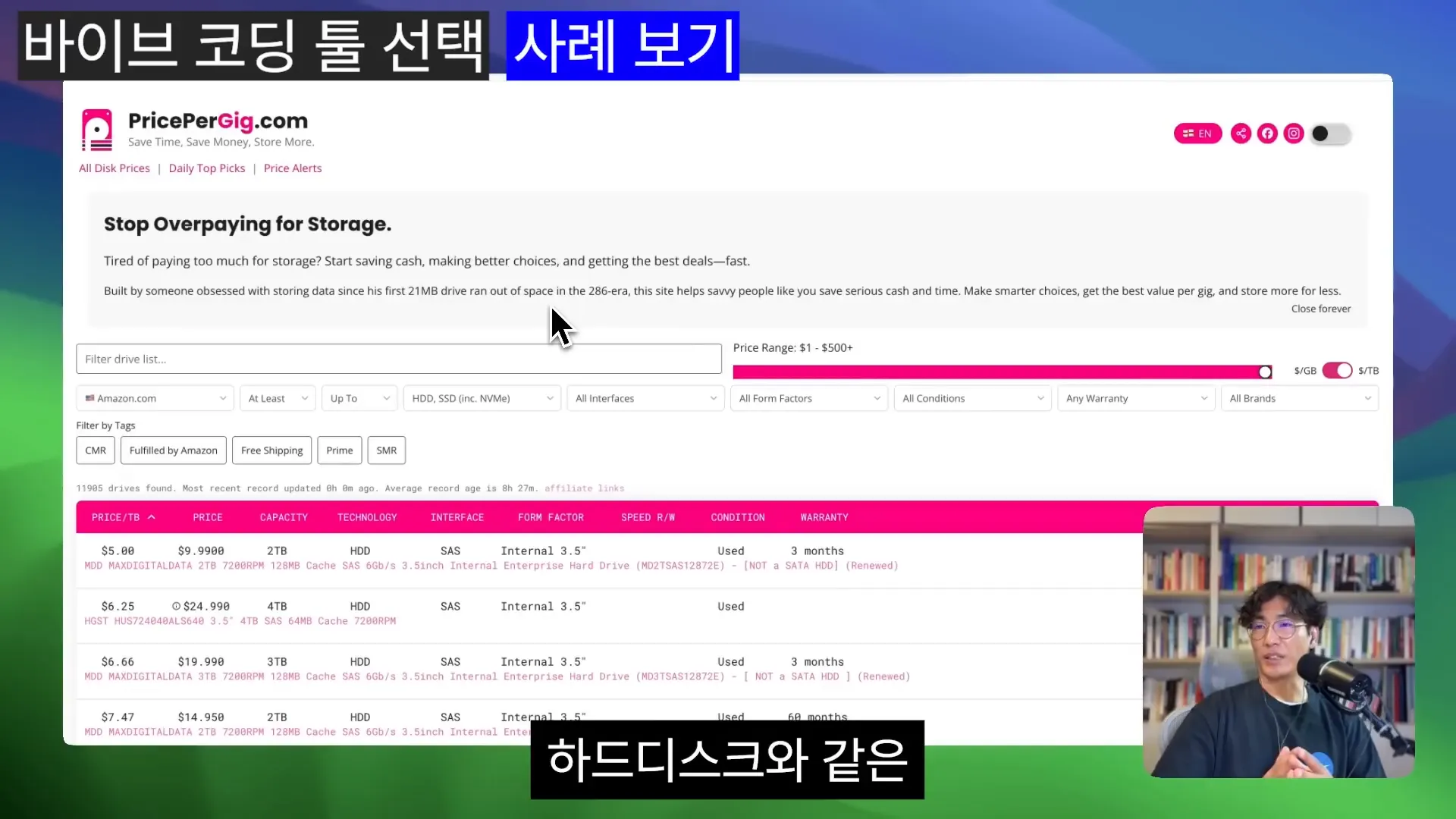Screen dimensions: 1456x819
Task: Toggle the SMR tag filter
Action: click(x=387, y=450)
